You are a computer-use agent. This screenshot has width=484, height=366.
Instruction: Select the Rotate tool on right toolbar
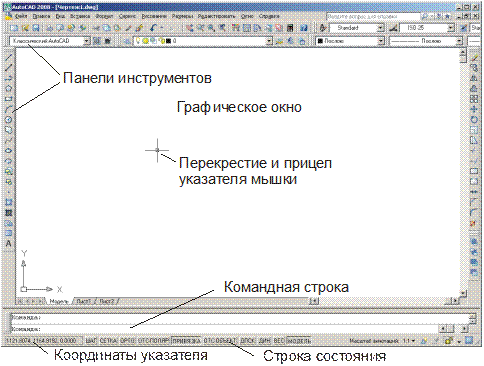474,119
